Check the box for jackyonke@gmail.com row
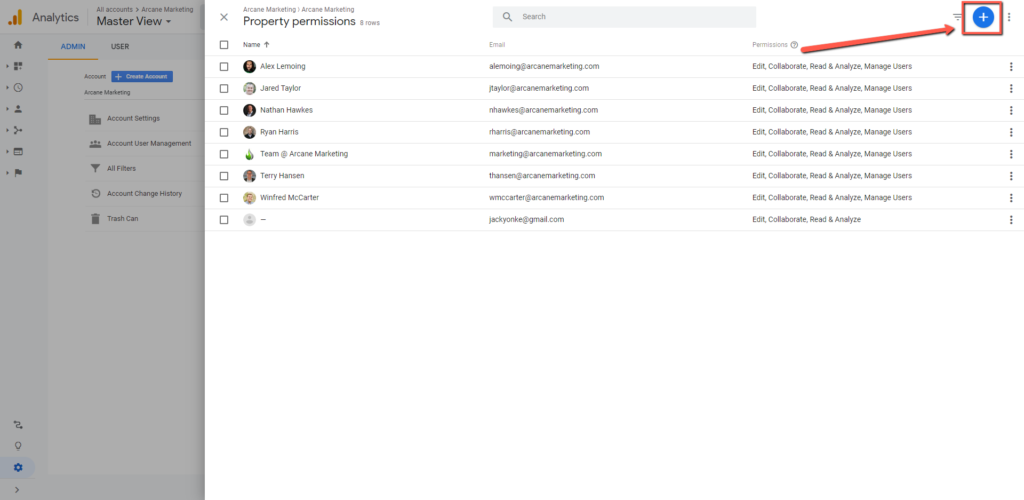The image size is (1024, 500). pos(224,220)
